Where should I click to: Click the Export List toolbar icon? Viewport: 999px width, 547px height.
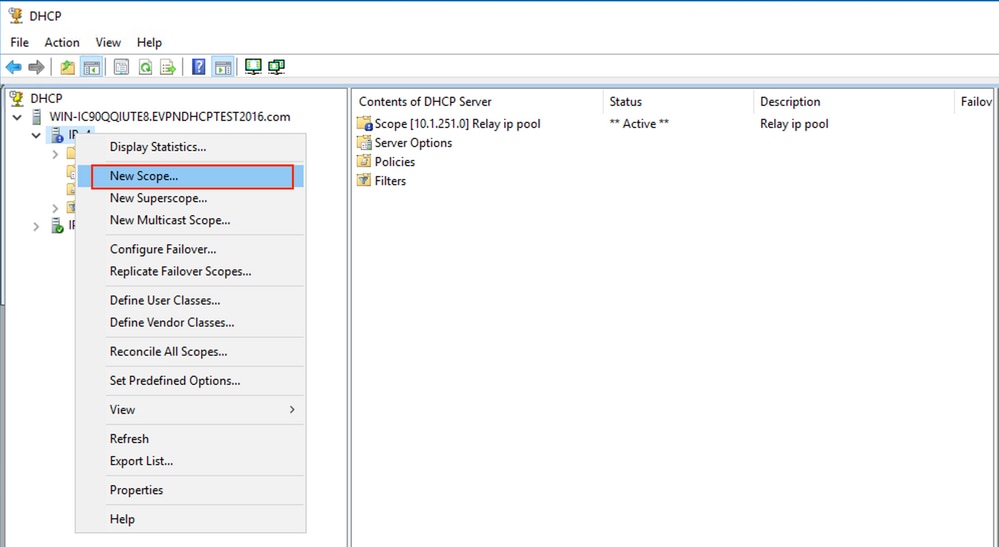click(x=168, y=67)
